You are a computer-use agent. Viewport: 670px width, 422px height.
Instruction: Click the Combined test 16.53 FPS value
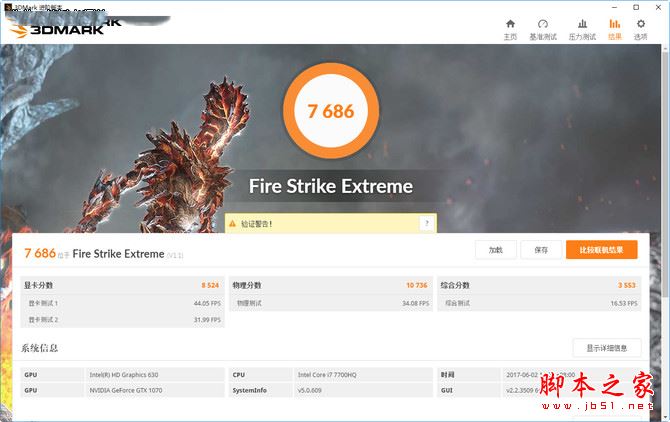624,303
